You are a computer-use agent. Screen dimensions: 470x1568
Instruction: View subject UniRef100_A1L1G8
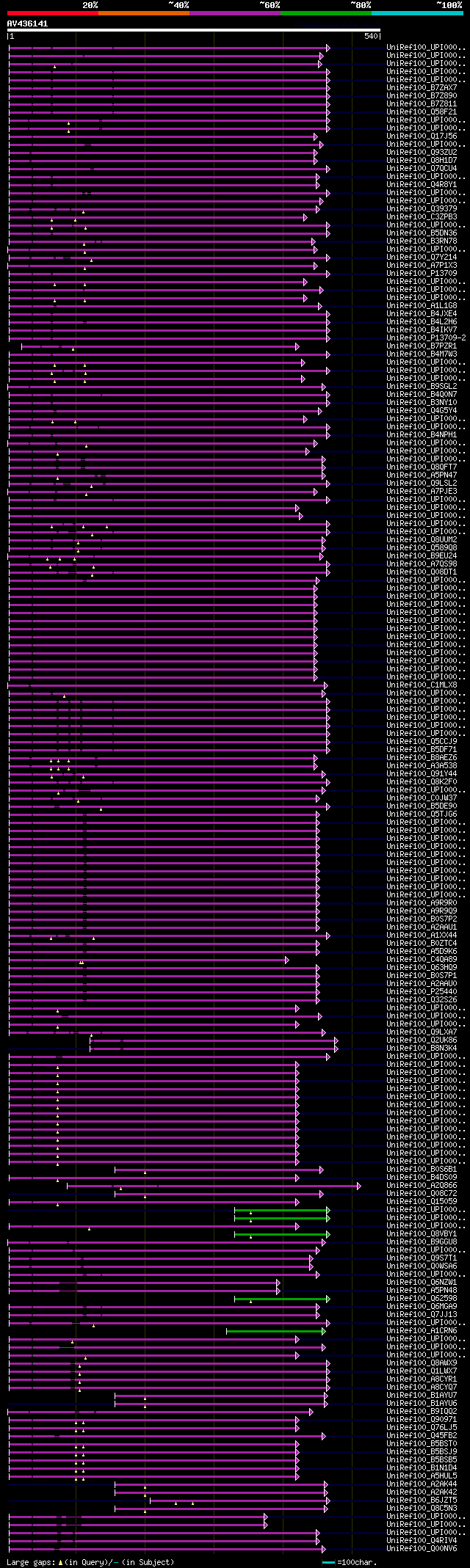coord(422,306)
